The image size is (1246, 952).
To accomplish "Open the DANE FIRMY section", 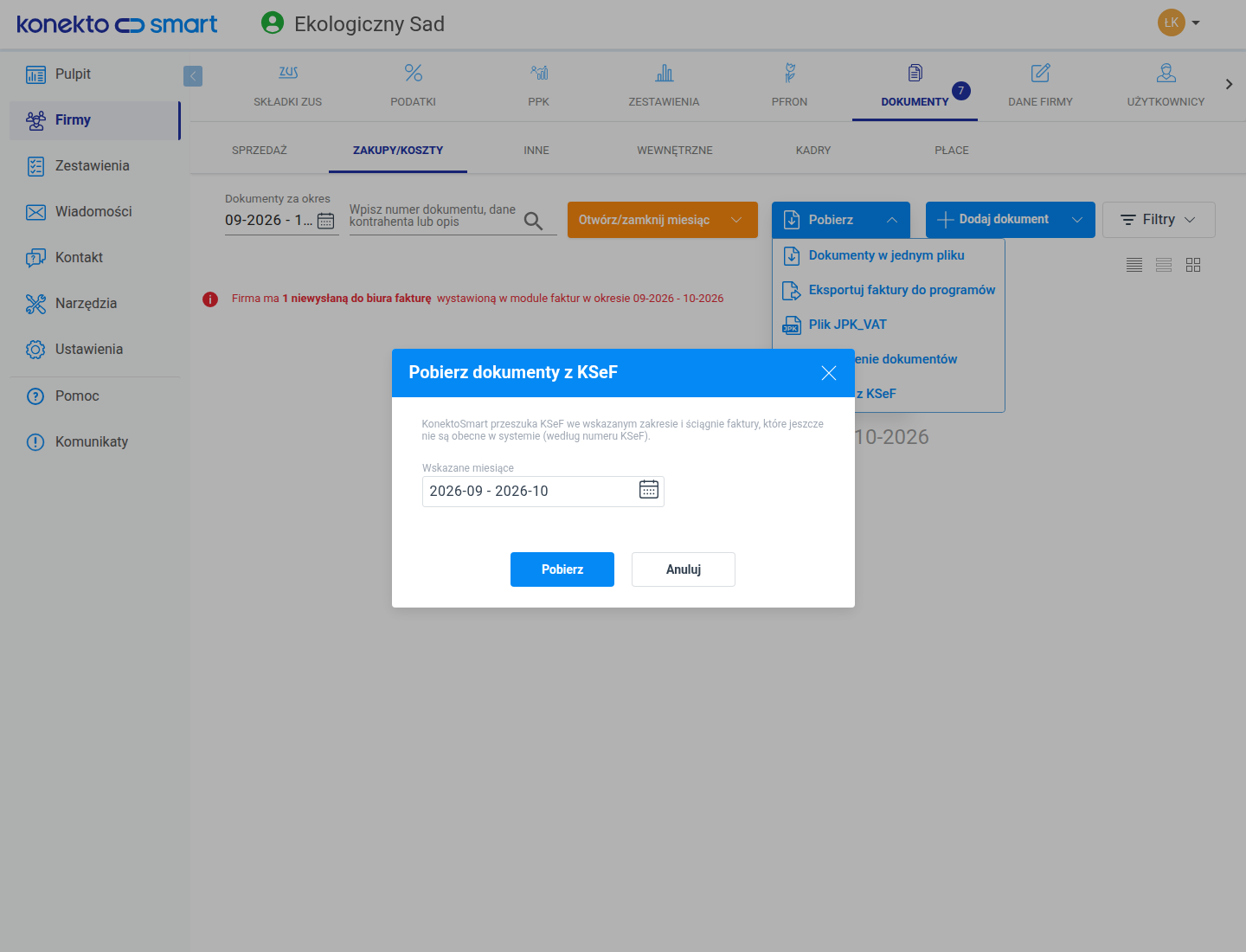I will pos(1040,86).
